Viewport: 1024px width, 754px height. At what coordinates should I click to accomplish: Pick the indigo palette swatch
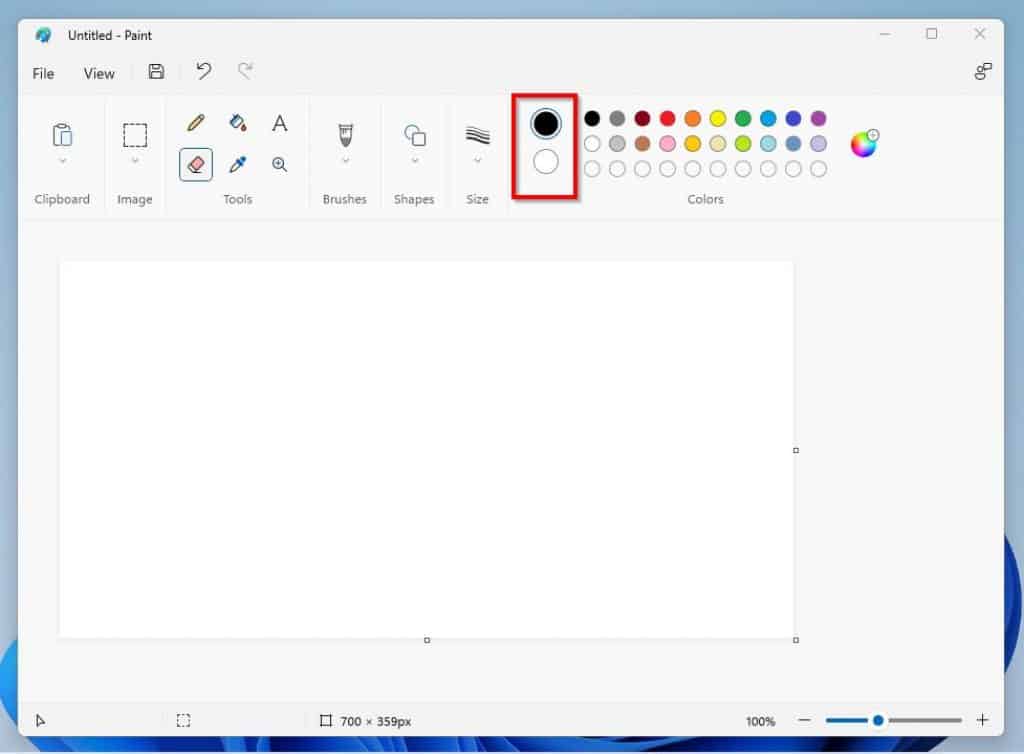793,118
